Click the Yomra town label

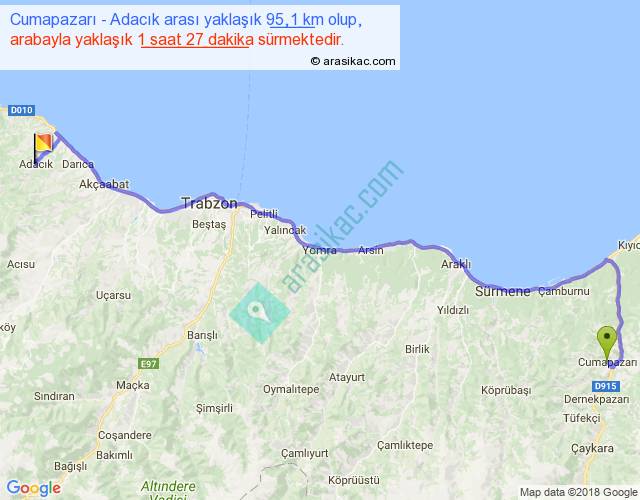tap(331, 250)
